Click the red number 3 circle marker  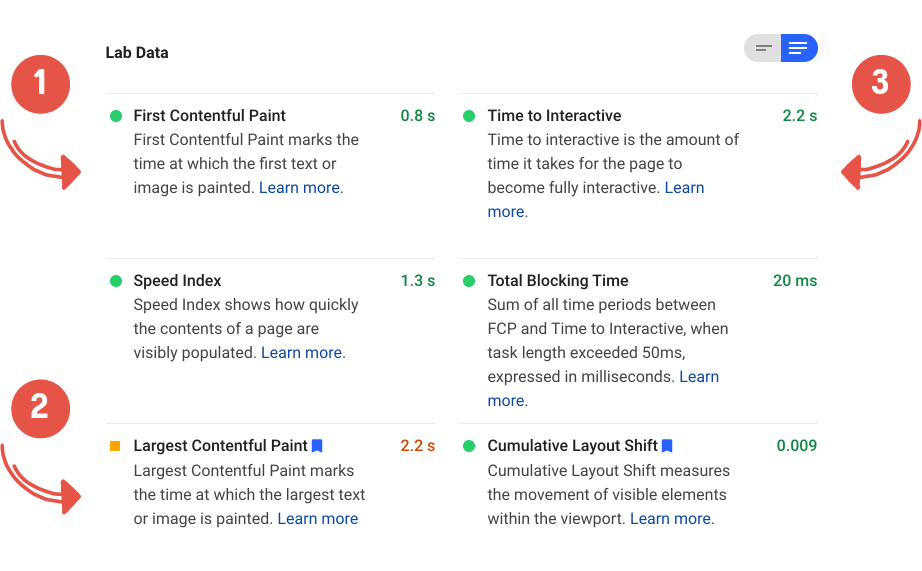point(880,83)
